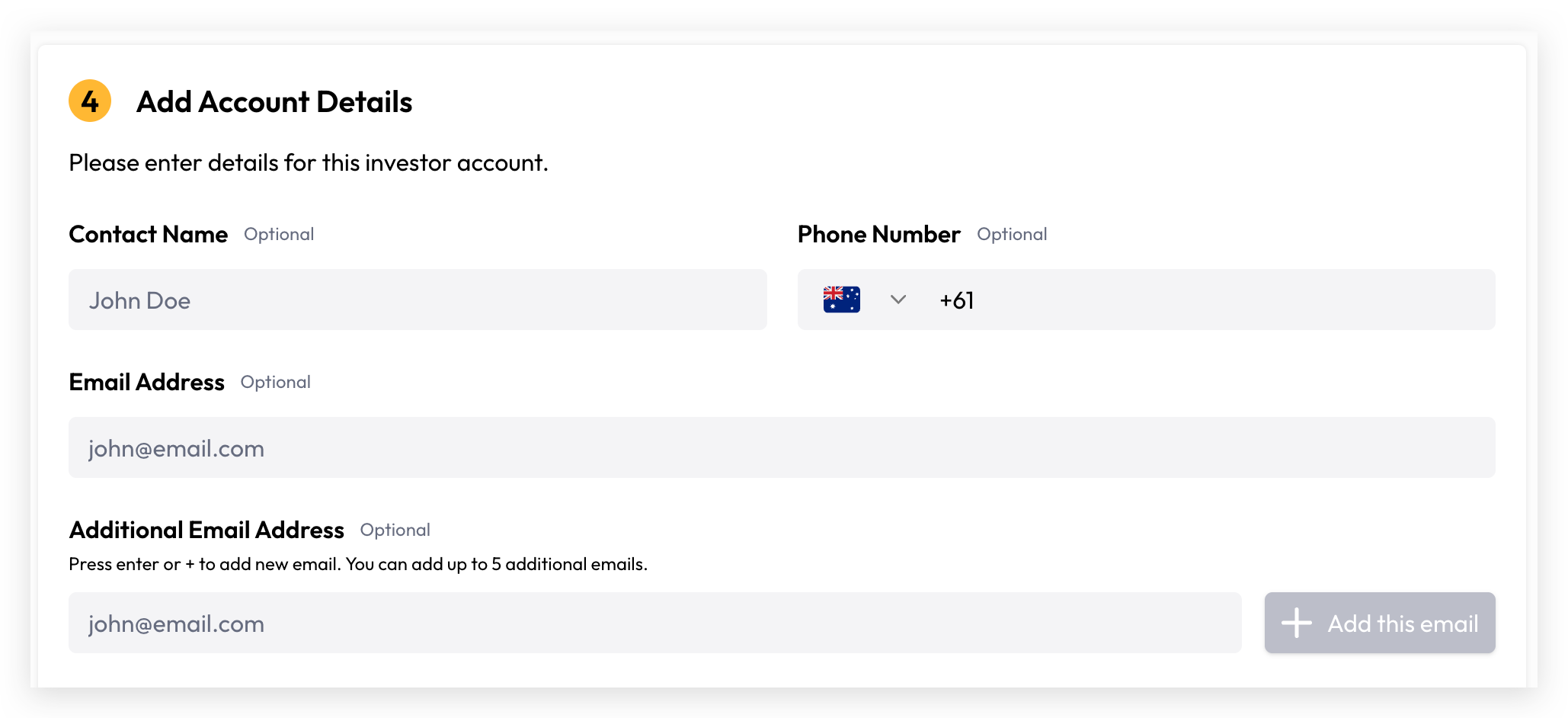This screenshot has height=718, width=1568.
Task: Click the Contact Name label
Action: (x=149, y=234)
